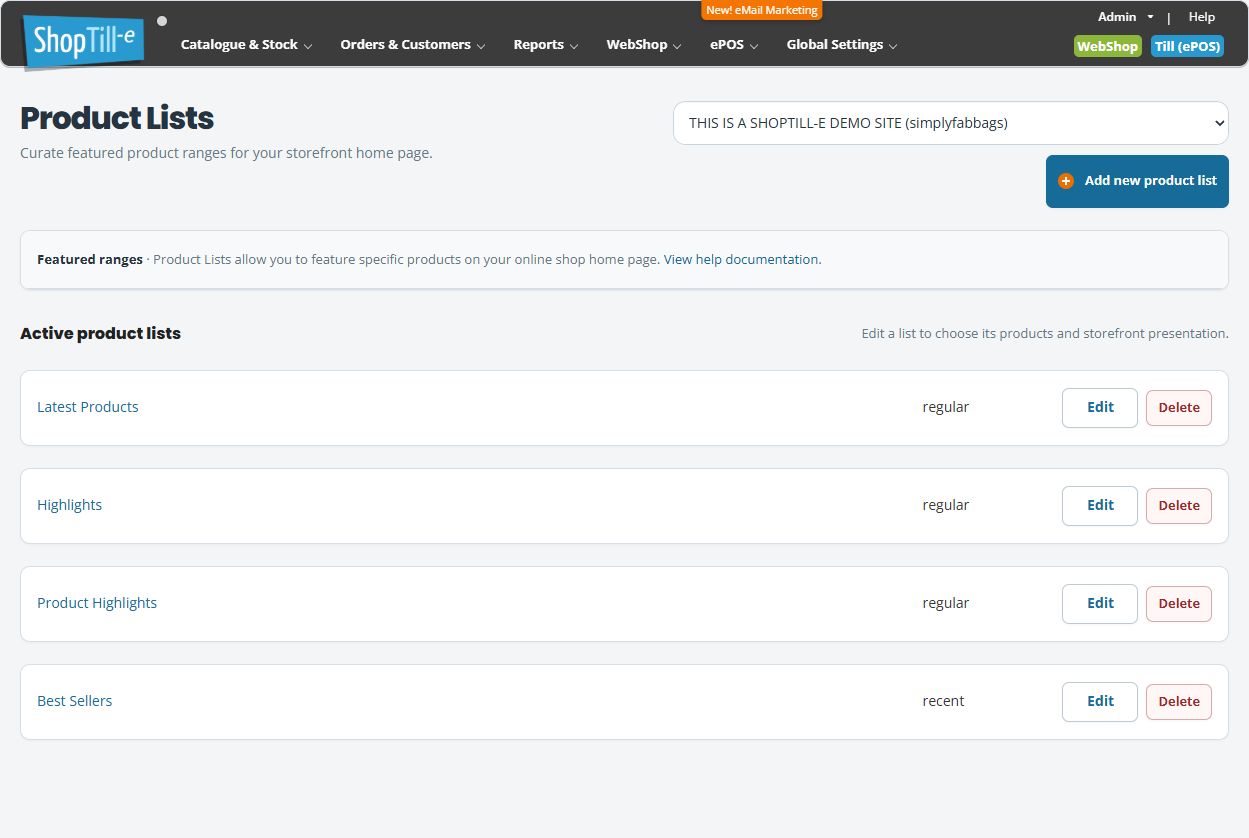
Task: Expand the Admin account dropdown
Action: (x=1125, y=17)
